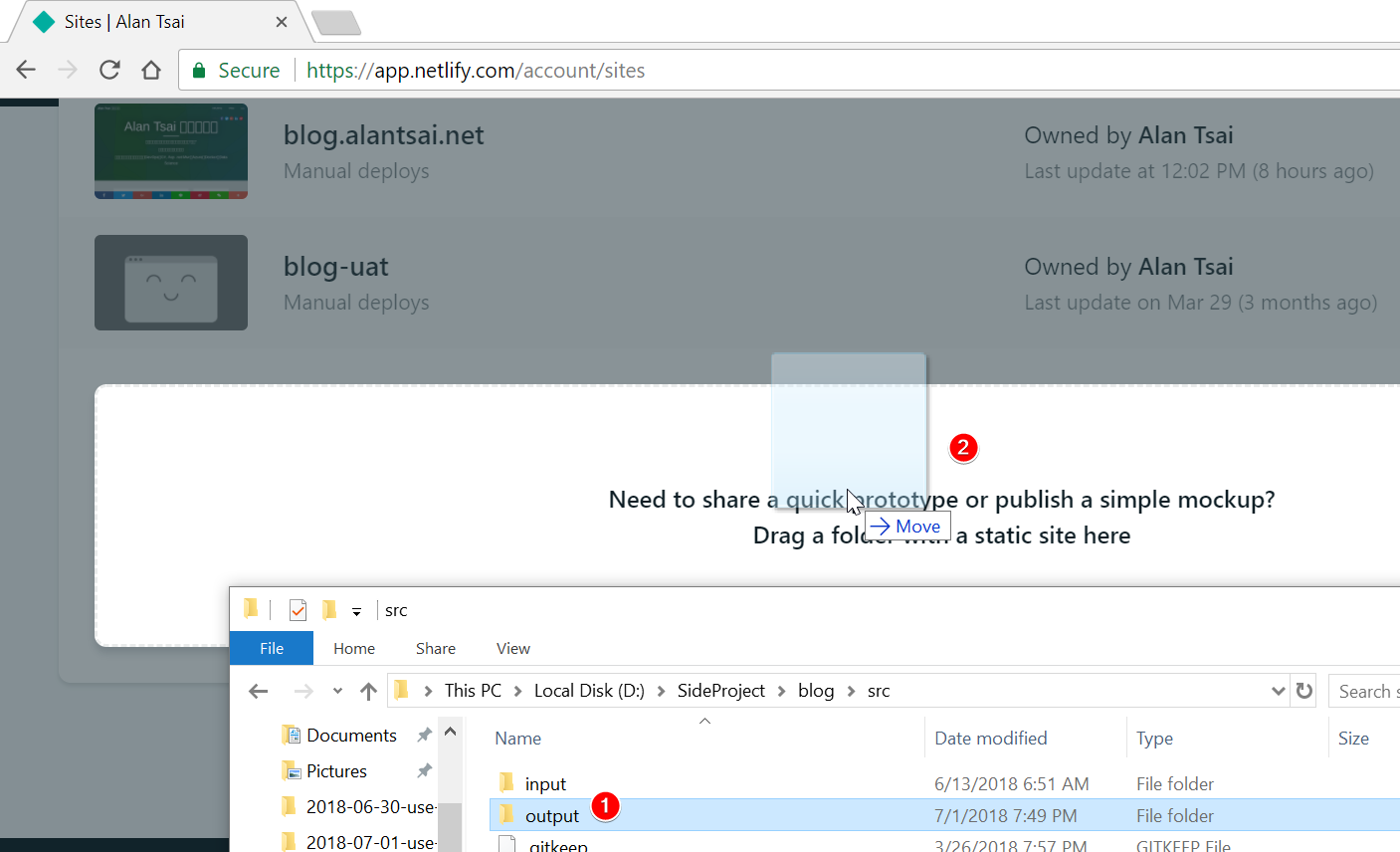Viewport: 1400px width, 852px height.
Task: Click Chrome's Forward arrow button
Action: point(68,70)
